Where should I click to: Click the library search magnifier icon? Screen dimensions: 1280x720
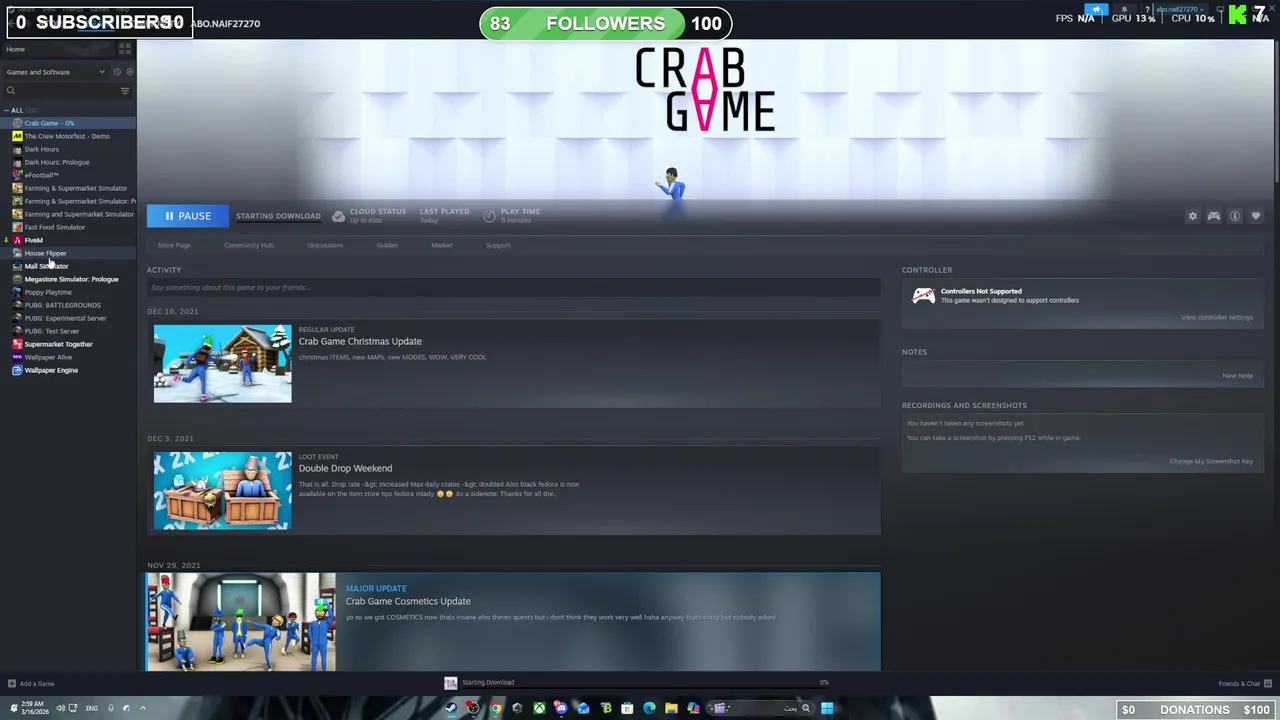tap(11, 91)
